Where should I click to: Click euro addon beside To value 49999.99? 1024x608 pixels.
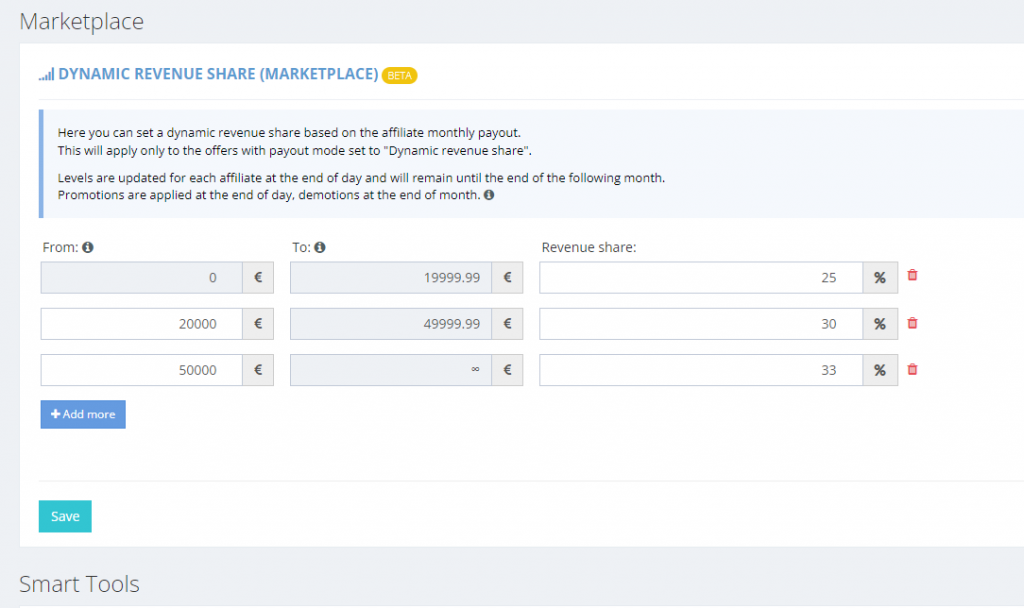[x=507, y=324]
